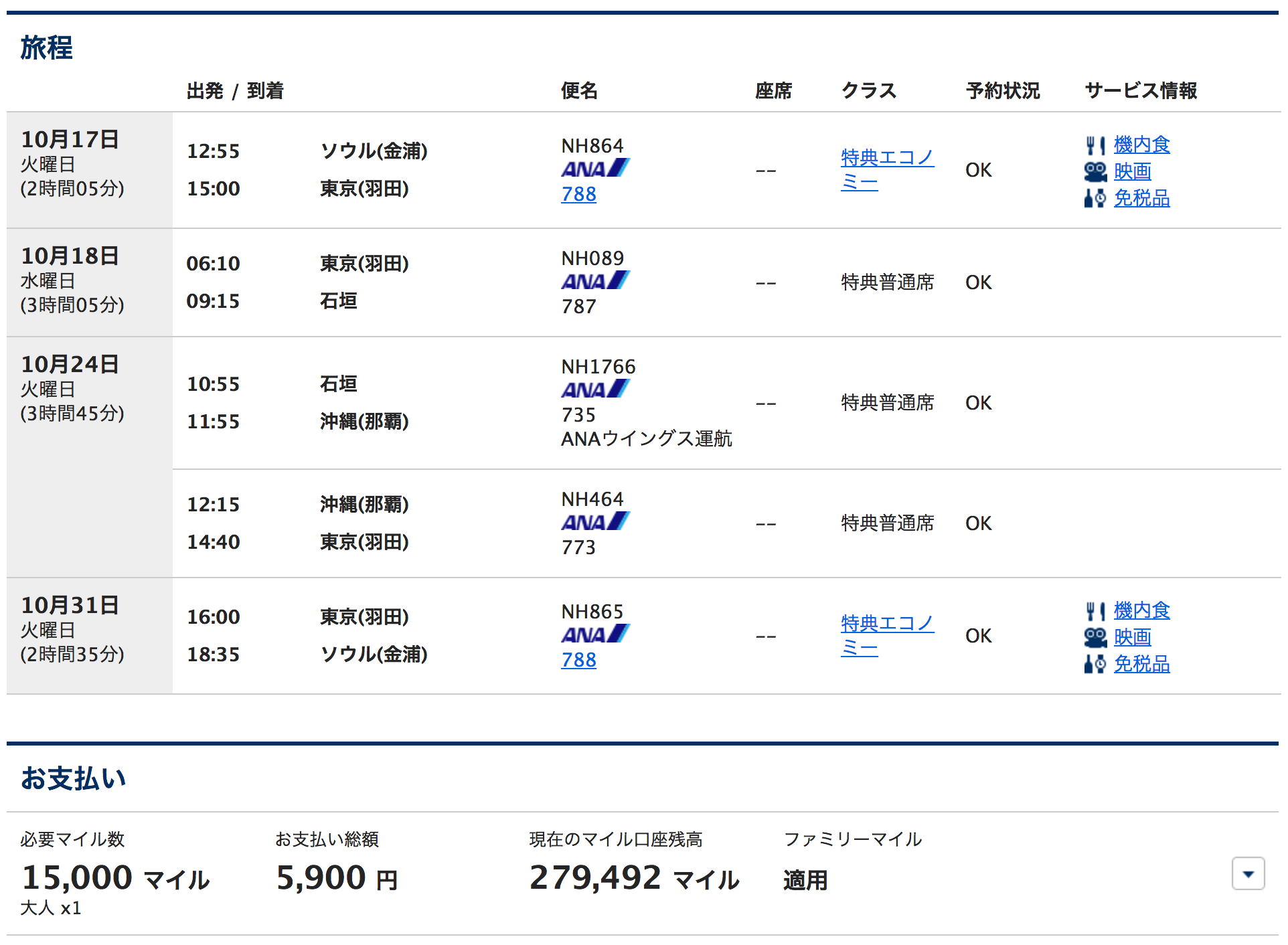Click duty-free icon for NH864 flight
The width and height of the screenshot is (1288, 945).
click(1095, 199)
